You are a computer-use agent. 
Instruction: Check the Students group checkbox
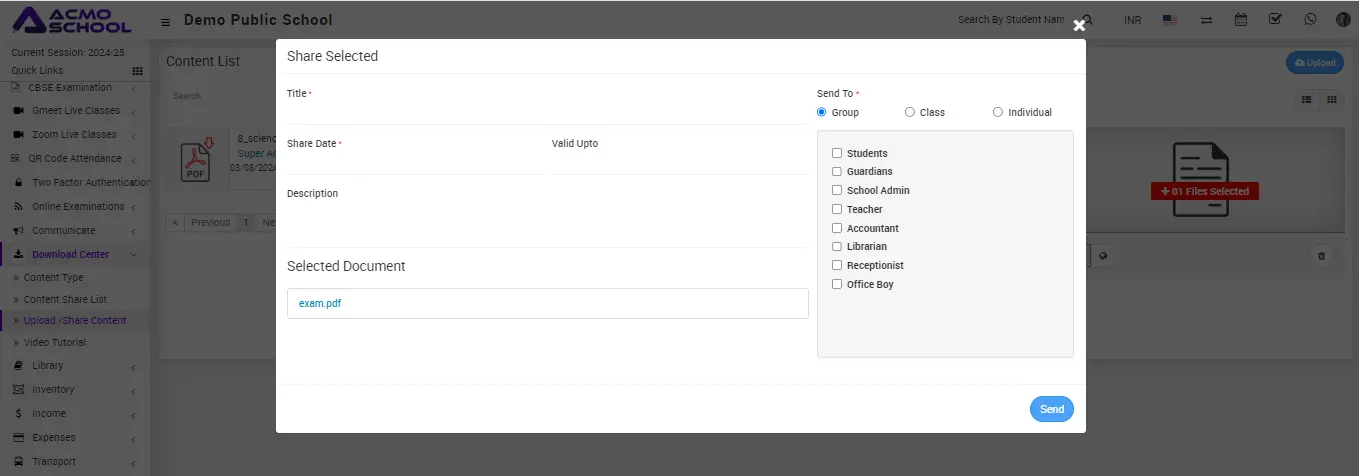coord(837,153)
